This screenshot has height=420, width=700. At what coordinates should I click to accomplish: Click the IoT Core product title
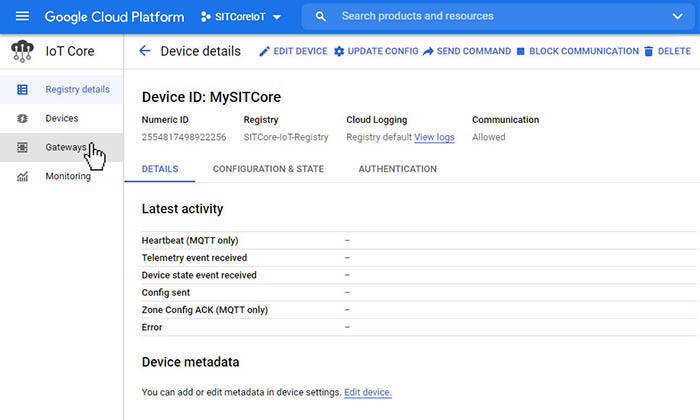[70, 51]
